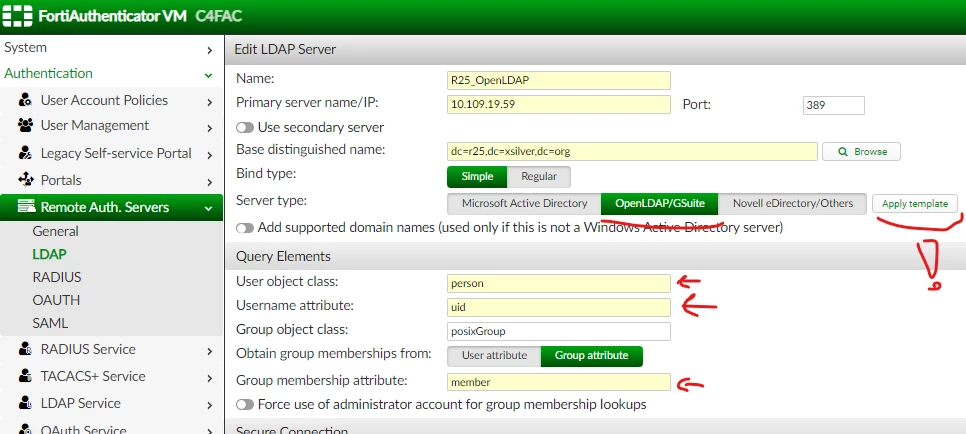Screen dimensions: 966x434
Task: Collapse the Authentication section chevron
Action: click(x=209, y=75)
